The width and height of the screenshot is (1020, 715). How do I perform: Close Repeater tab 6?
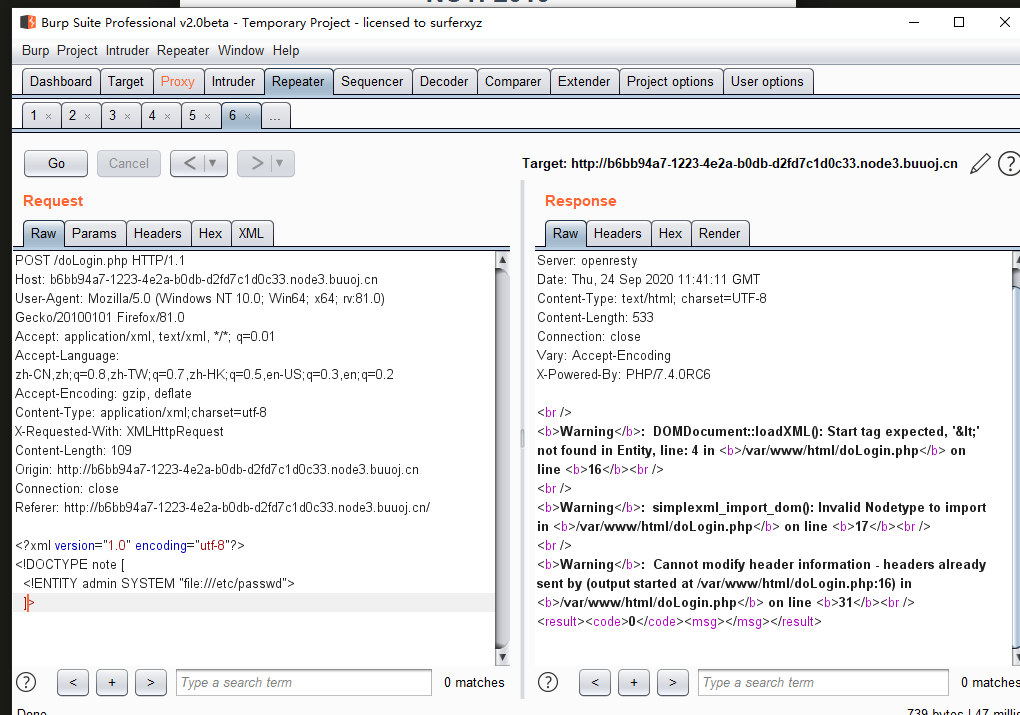point(247,116)
